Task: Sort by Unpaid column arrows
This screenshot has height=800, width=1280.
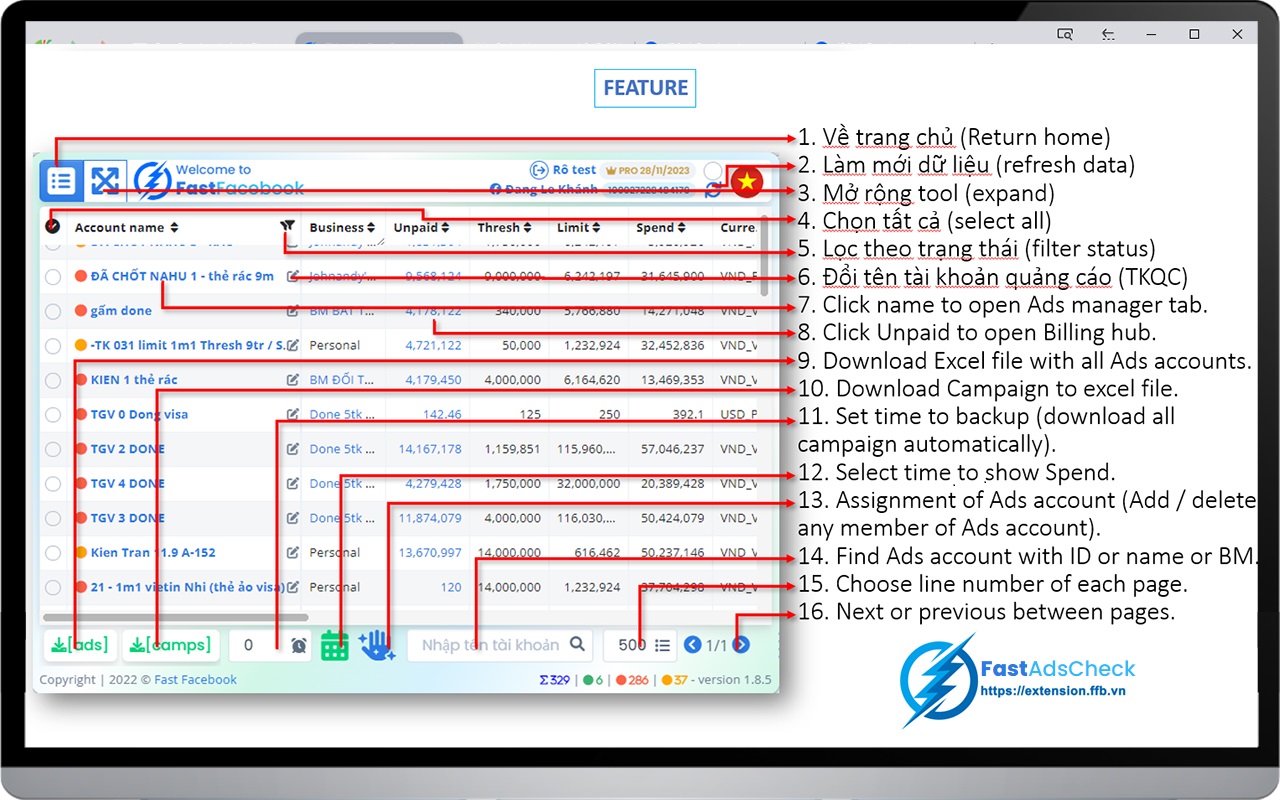Action: tap(445, 228)
